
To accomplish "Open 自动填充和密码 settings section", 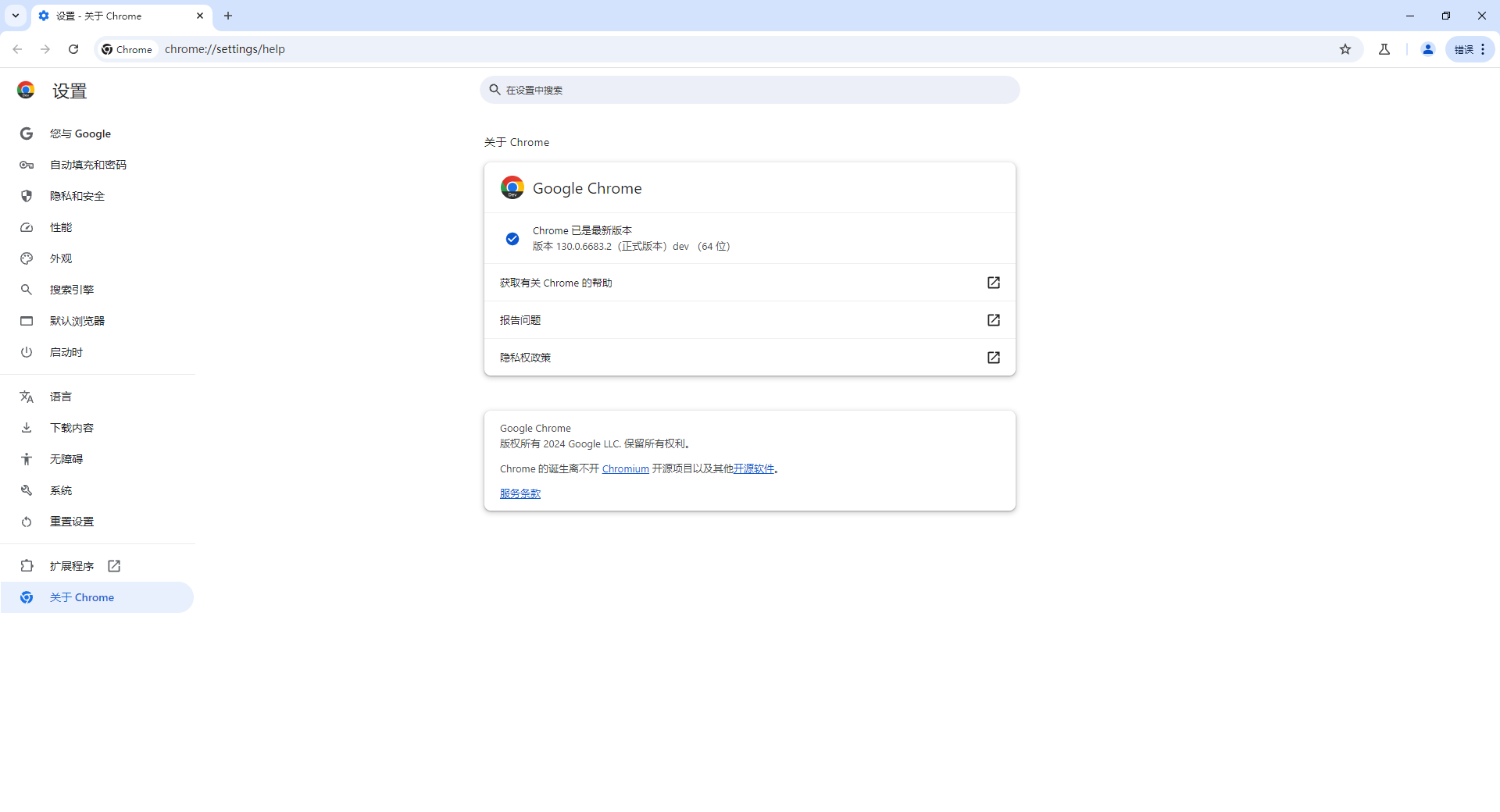I will pyautogui.click(x=97, y=165).
